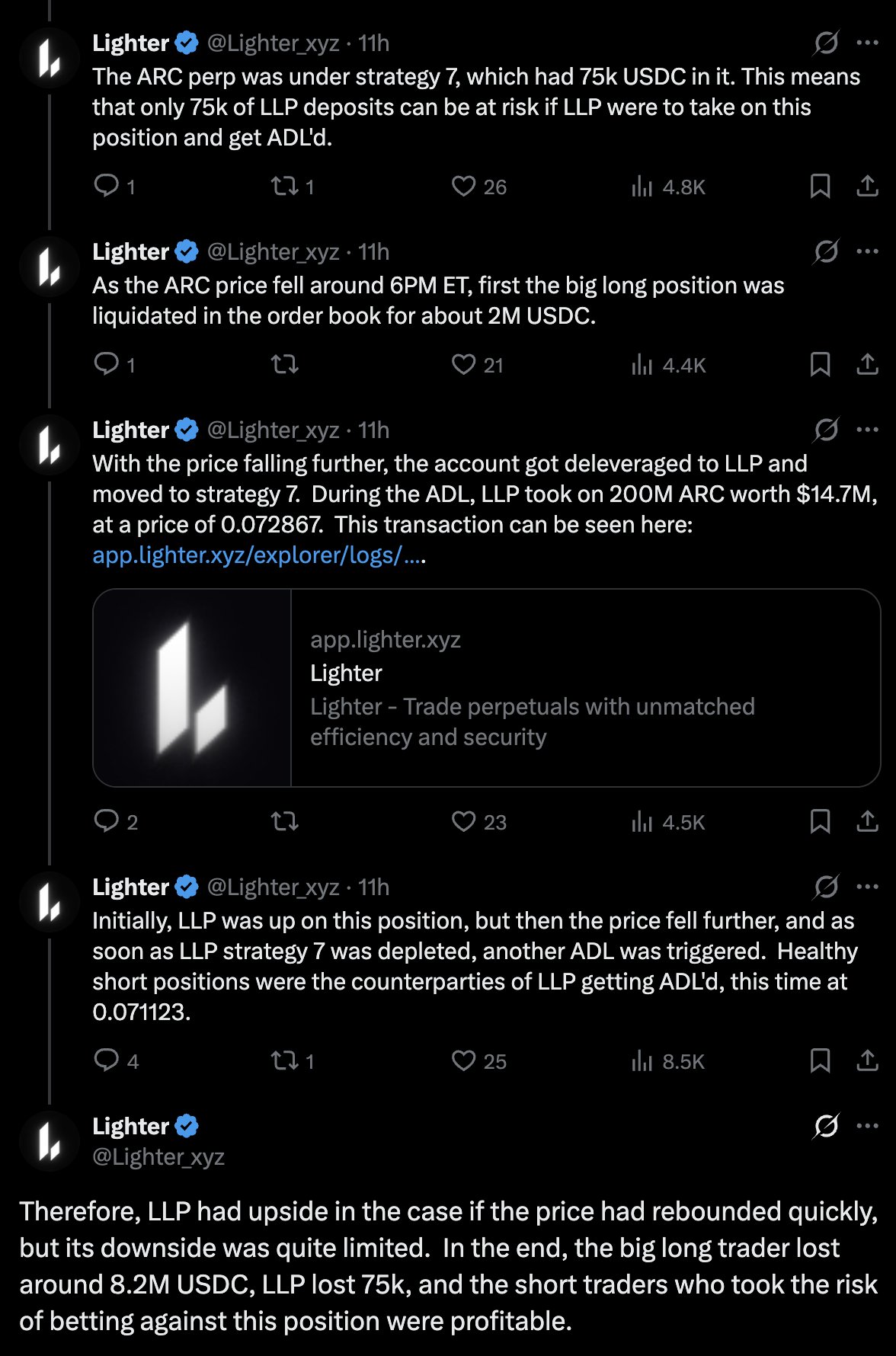Open the more options menu on the first tweet
The height and width of the screenshot is (1356, 896).
(868, 43)
